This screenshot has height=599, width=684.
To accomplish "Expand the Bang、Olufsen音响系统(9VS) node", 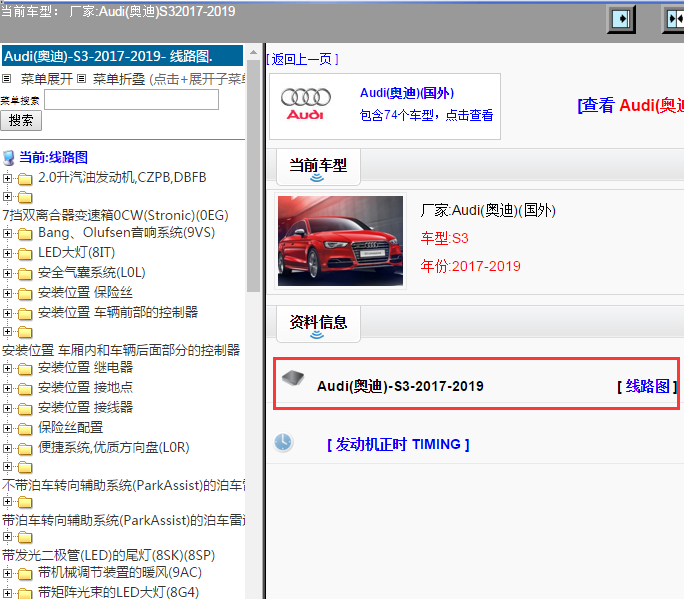I will coord(7,233).
